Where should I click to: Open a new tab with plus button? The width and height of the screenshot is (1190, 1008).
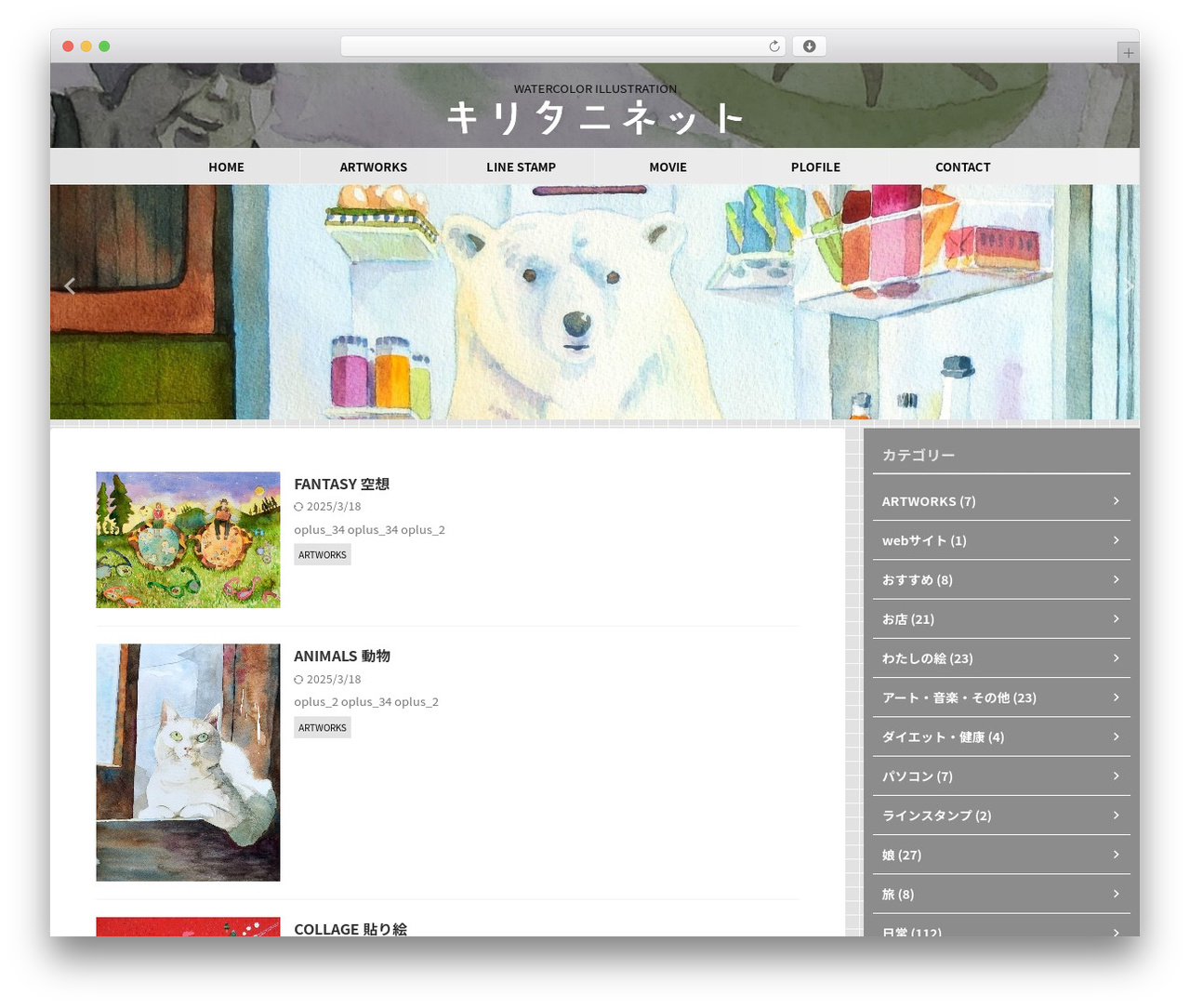pos(1128,53)
